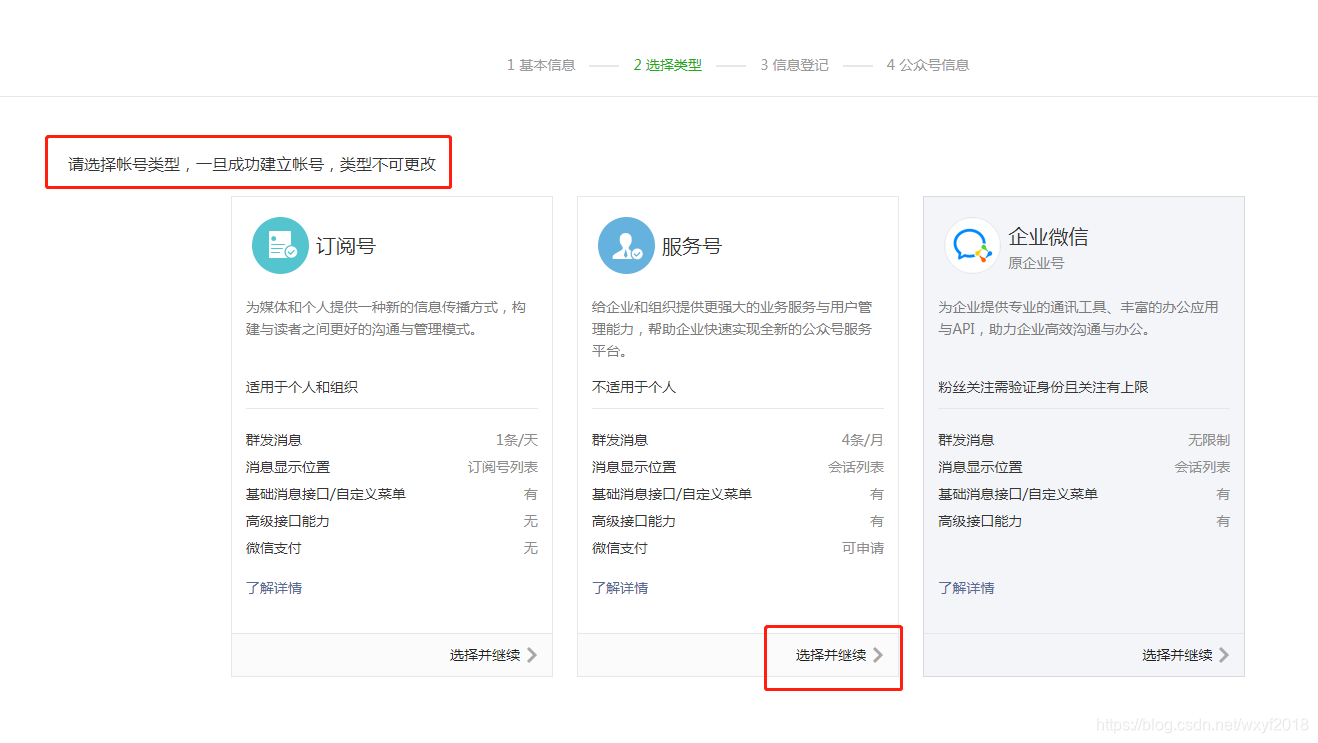Click the chevron arrow in 订阅号 card footer
The height and width of the screenshot is (743, 1318).
pyautogui.click(x=532, y=655)
